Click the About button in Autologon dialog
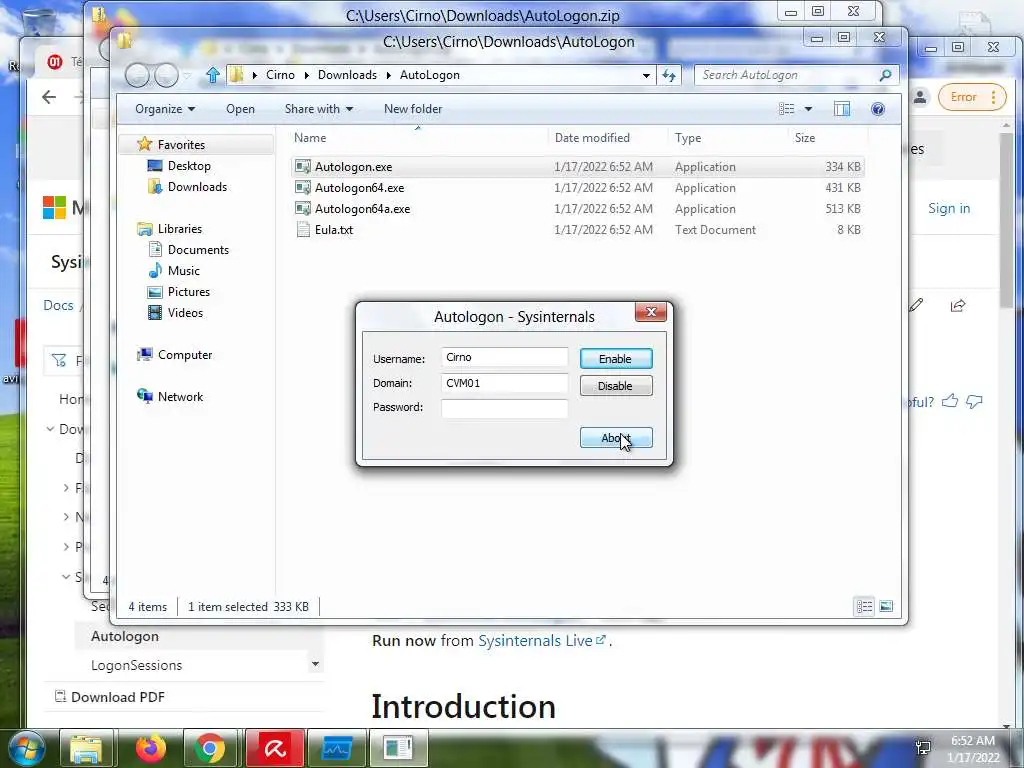Screen dimensions: 1024x768 tap(616, 438)
